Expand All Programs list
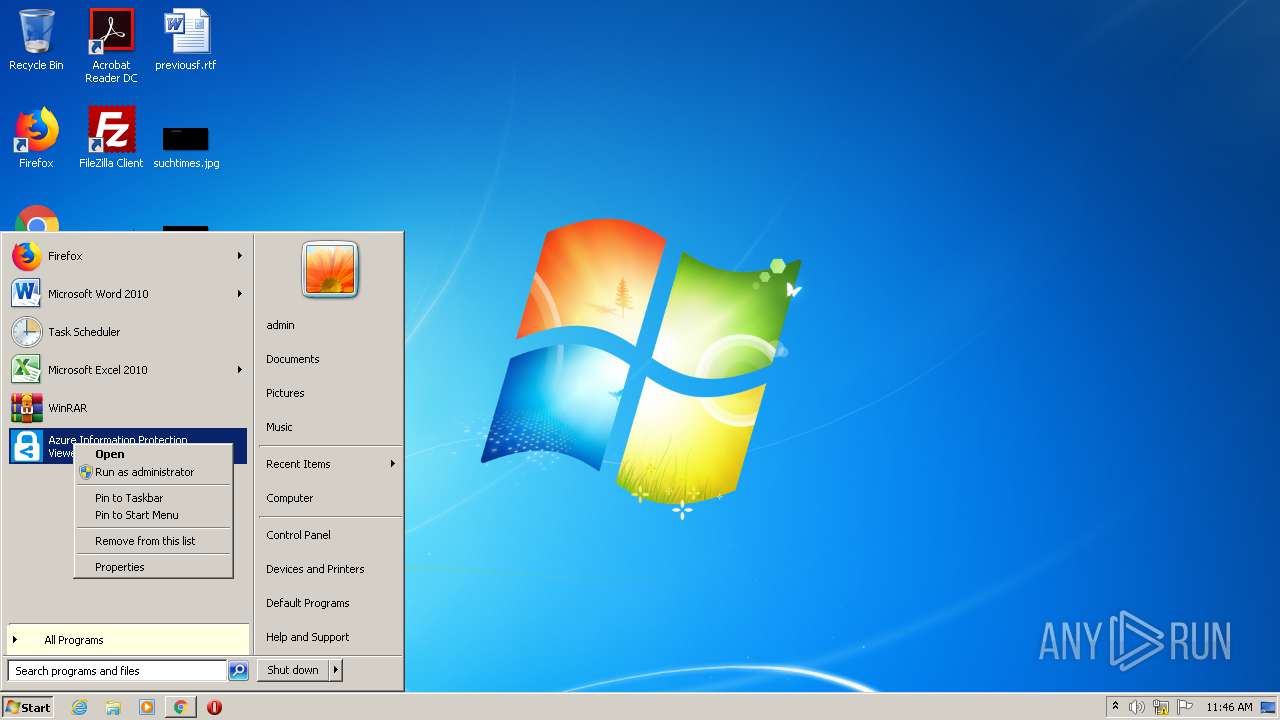1280x720 pixels. [128, 640]
